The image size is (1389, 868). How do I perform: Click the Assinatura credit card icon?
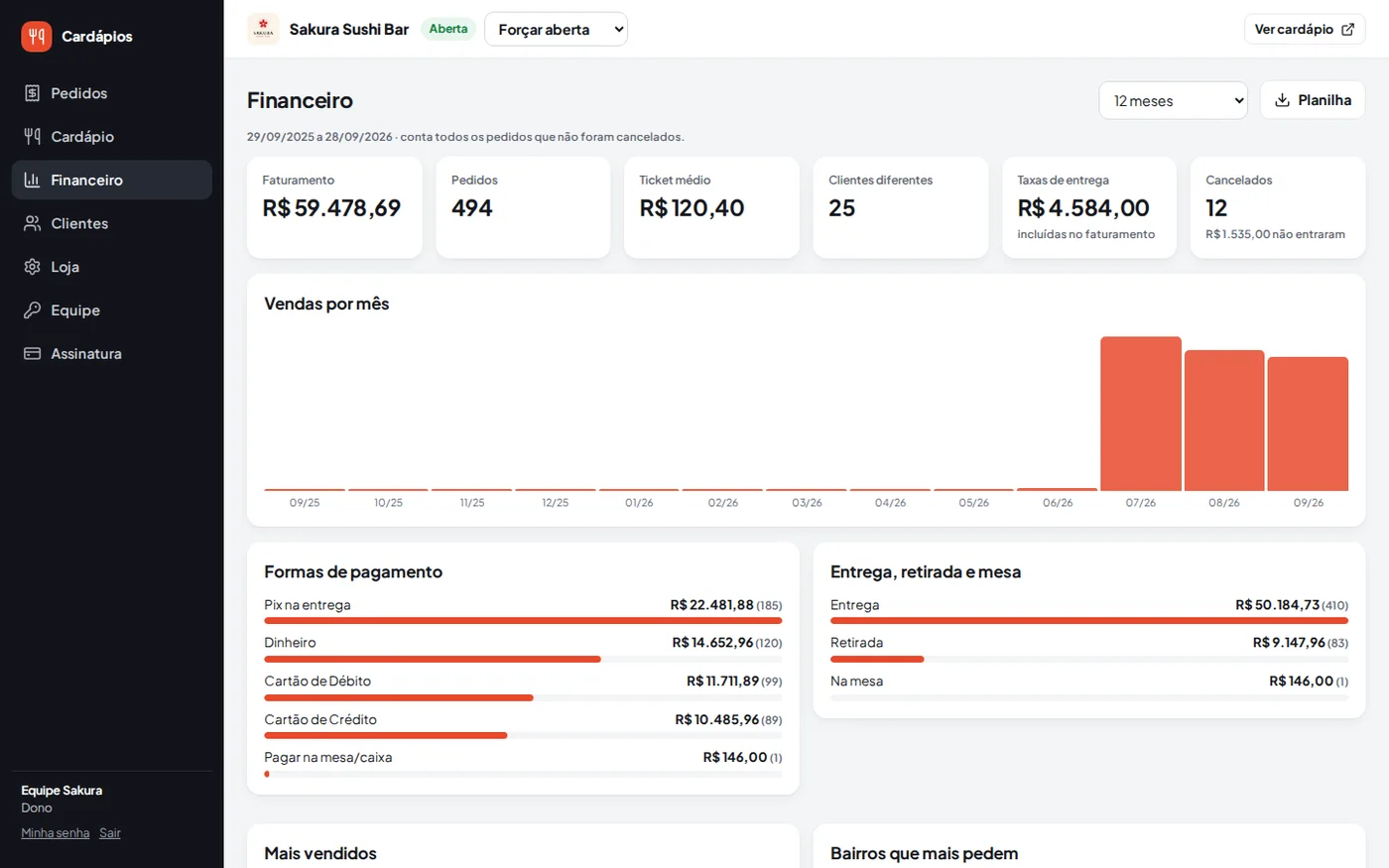click(32, 354)
